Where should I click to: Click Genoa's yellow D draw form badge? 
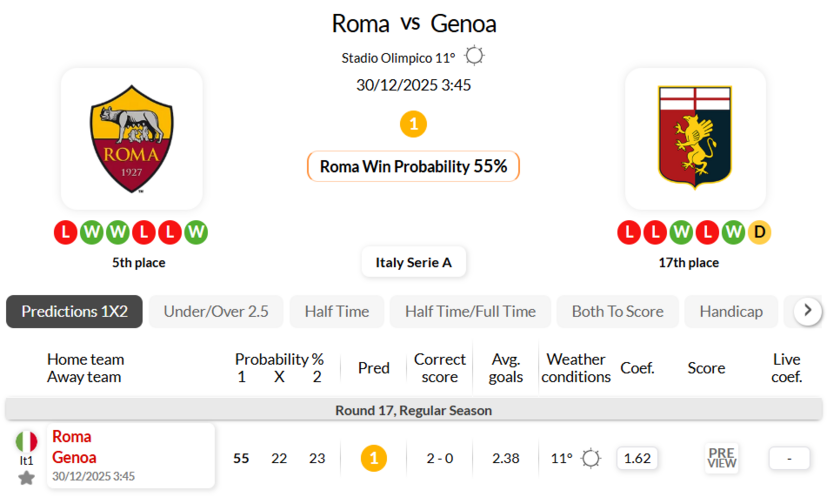[759, 233]
